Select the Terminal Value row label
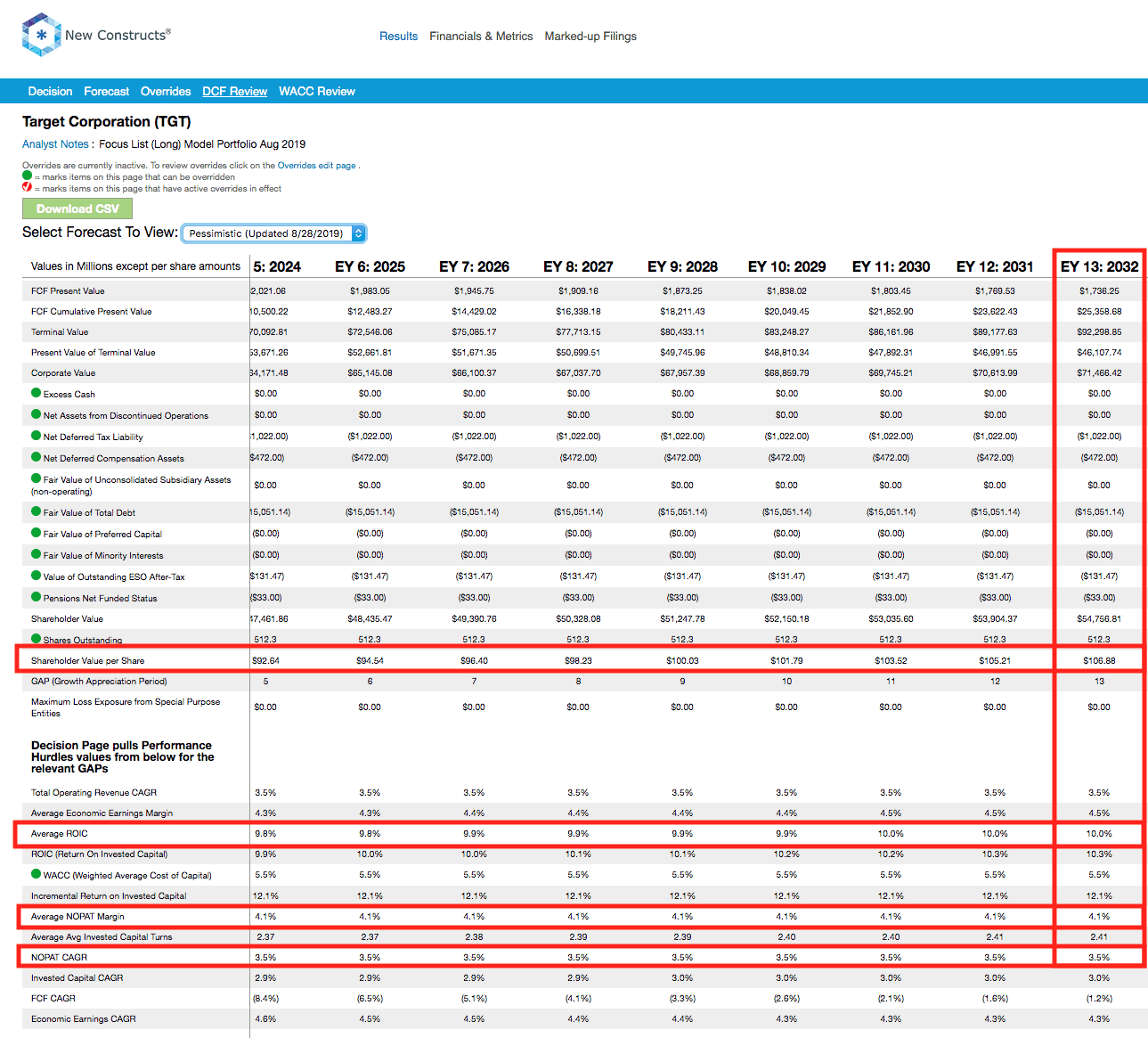 (60, 332)
